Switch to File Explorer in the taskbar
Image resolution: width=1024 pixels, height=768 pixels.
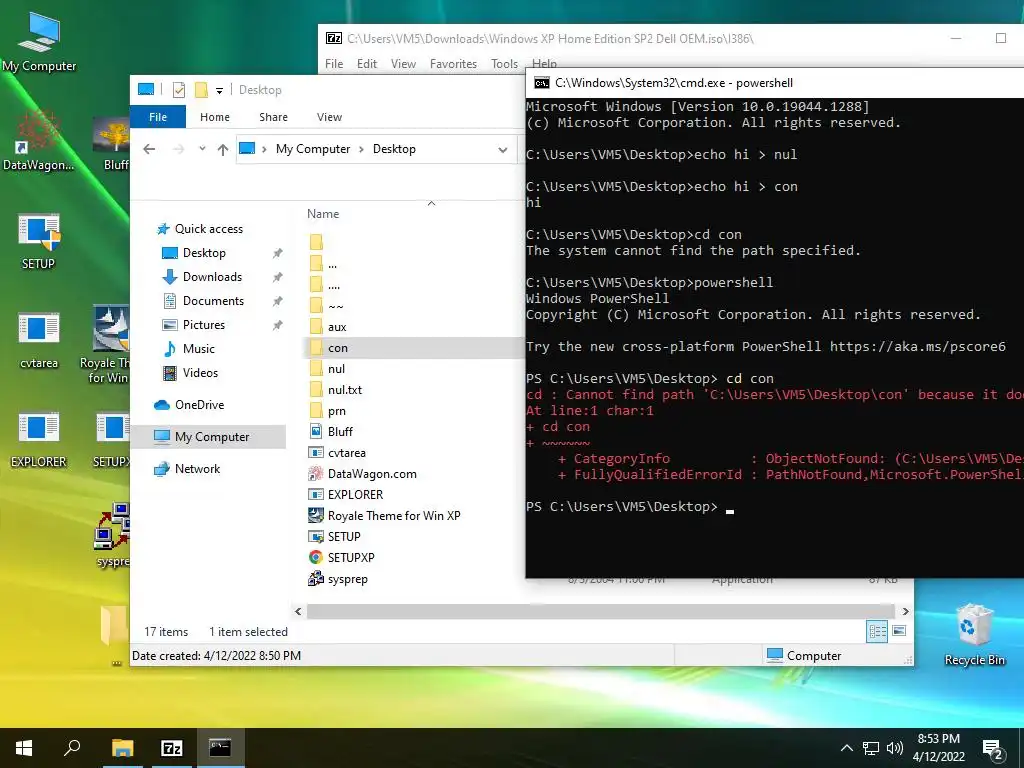[122, 748]
